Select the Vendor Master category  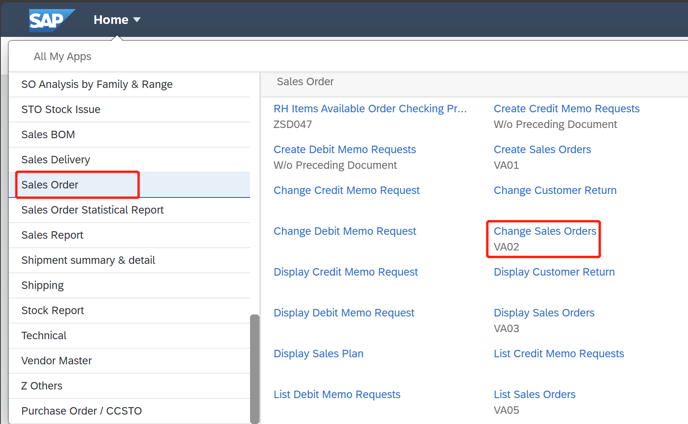[56, 360]
